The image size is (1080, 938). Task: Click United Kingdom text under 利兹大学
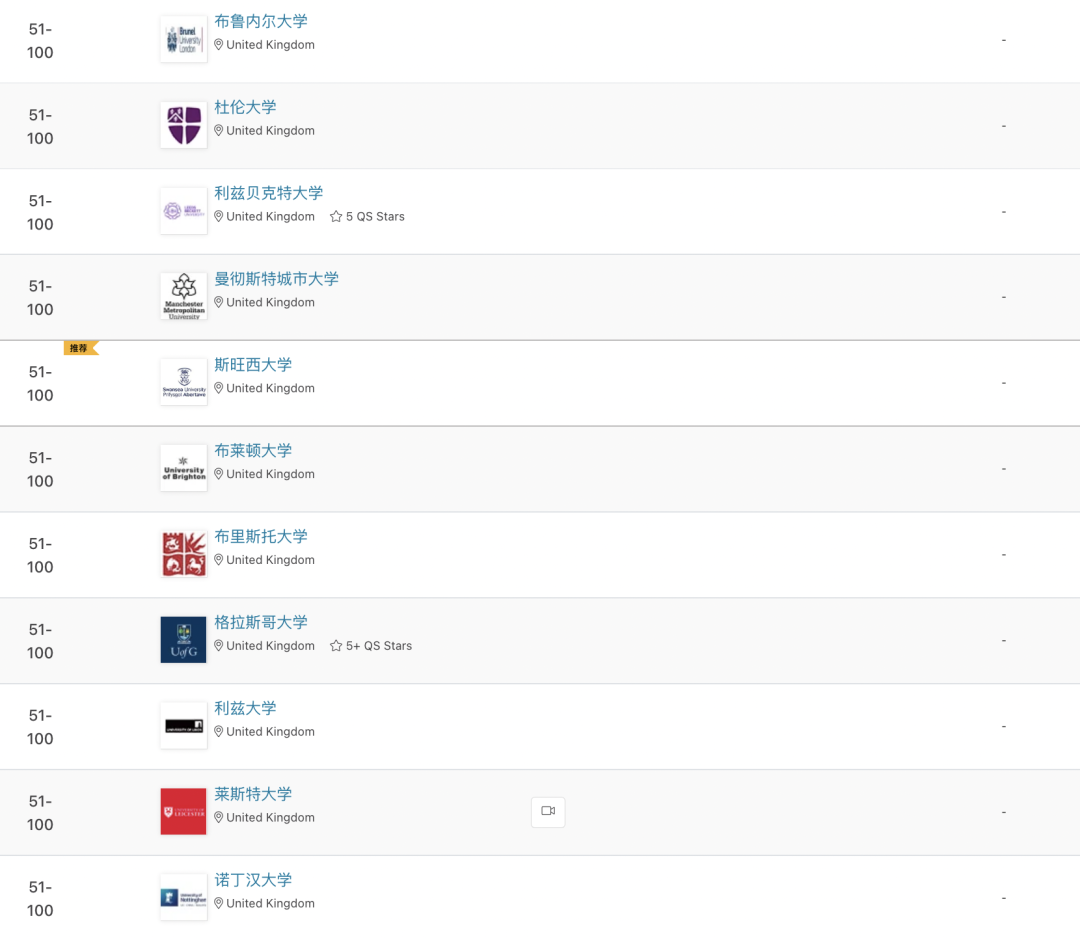[271, 731]
